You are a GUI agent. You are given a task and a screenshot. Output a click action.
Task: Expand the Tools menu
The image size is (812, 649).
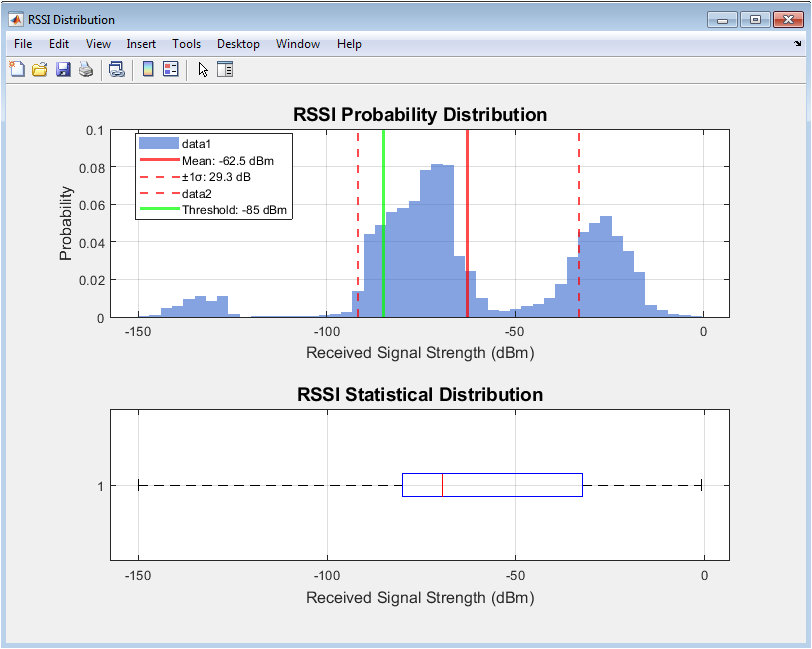186,44
